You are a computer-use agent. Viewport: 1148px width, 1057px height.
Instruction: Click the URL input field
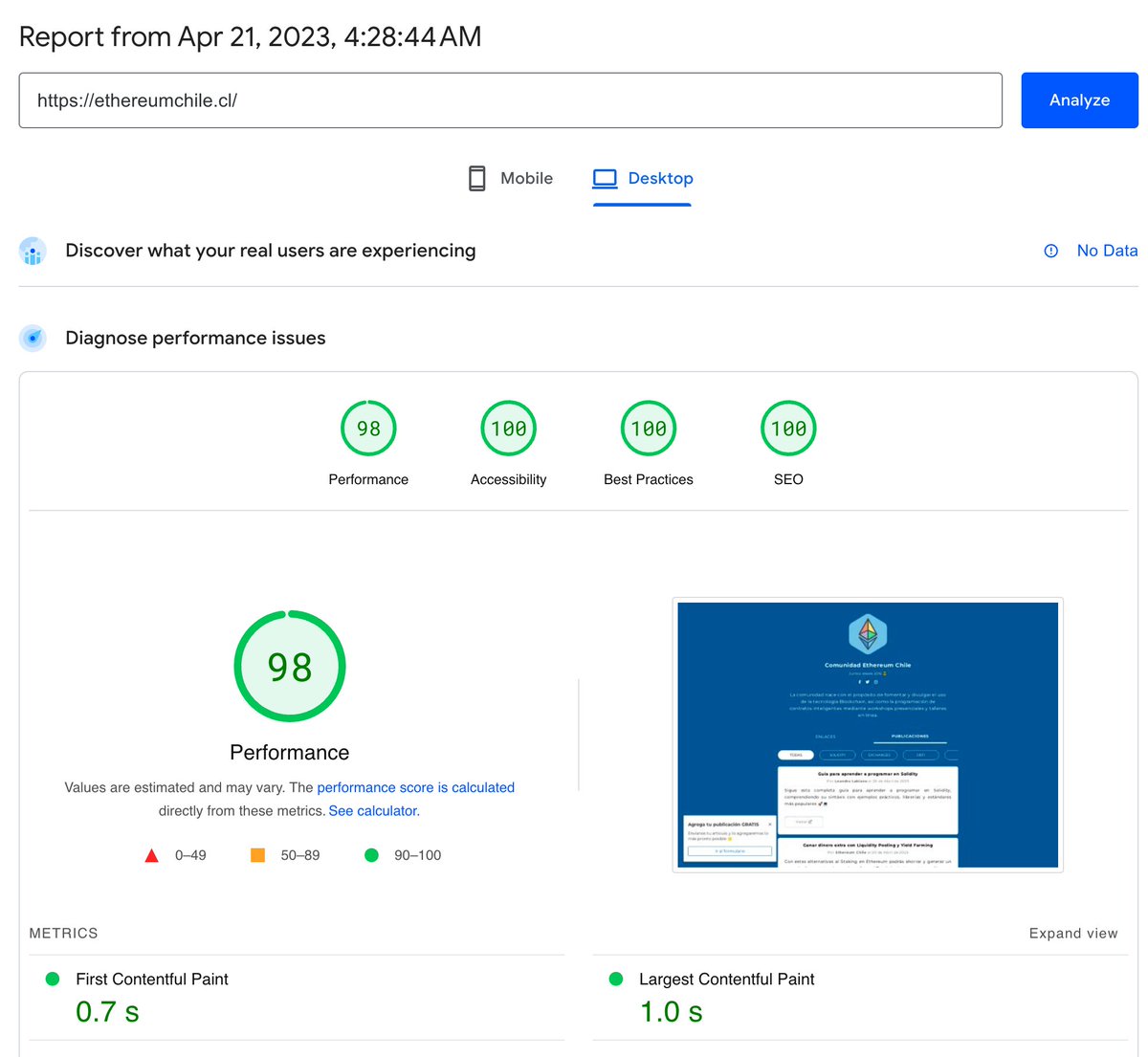coord(510,100)
